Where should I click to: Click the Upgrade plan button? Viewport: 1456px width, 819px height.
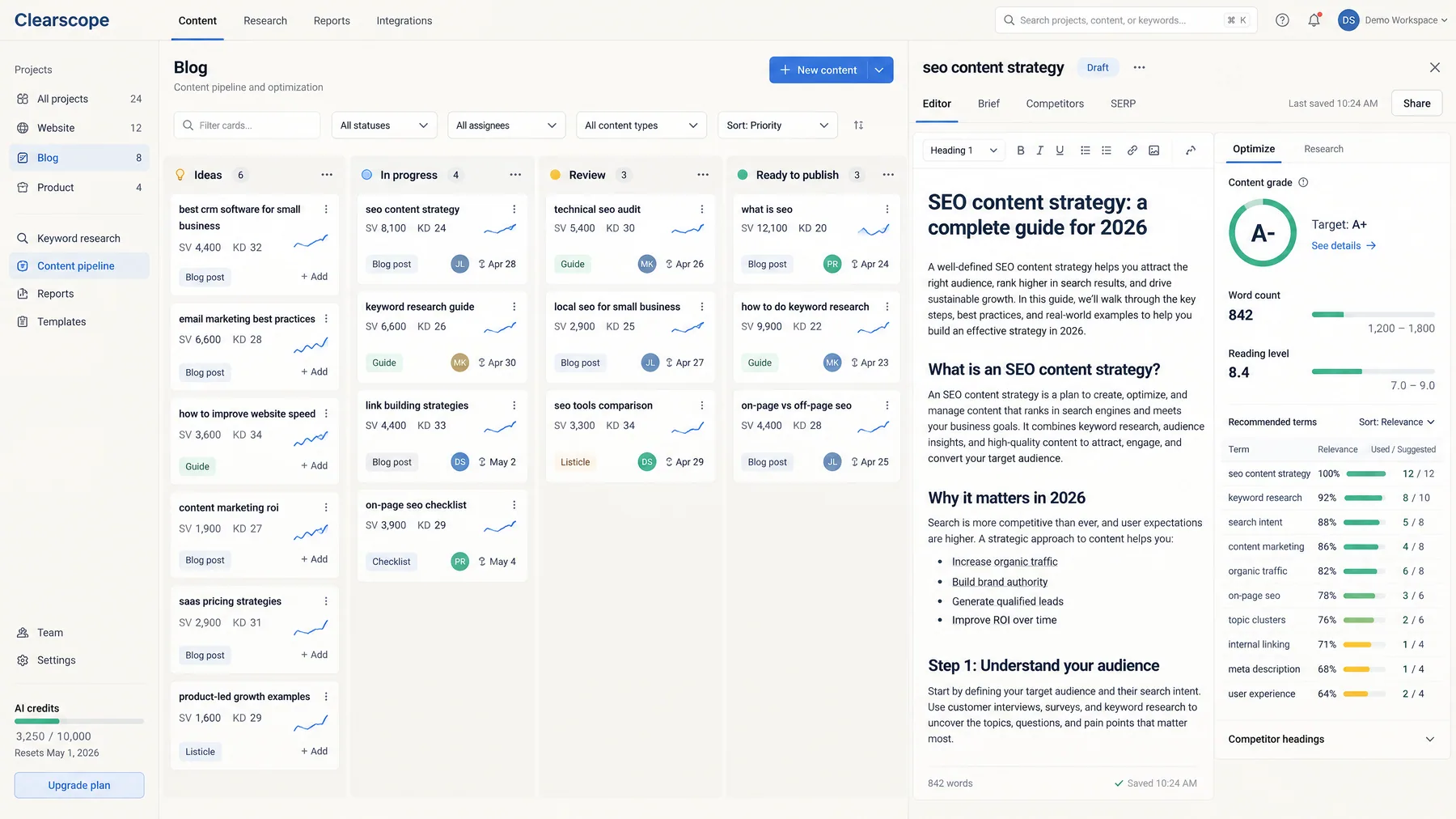click(79, 786)
